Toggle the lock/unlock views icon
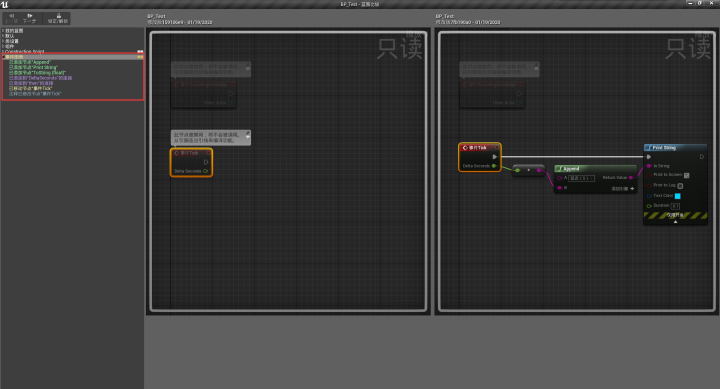Viewport: 720px width, 389px height. point(58,18)
